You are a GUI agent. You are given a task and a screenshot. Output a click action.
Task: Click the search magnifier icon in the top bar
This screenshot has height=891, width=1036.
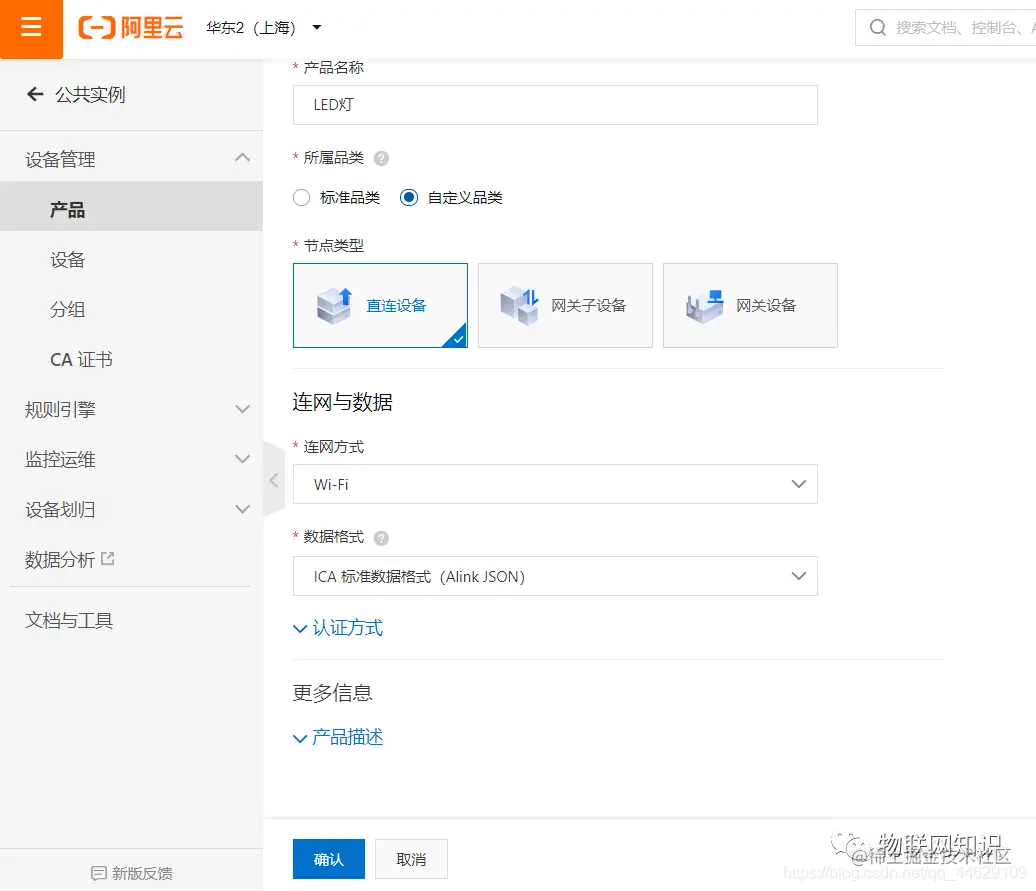click(x=877, y=28)
